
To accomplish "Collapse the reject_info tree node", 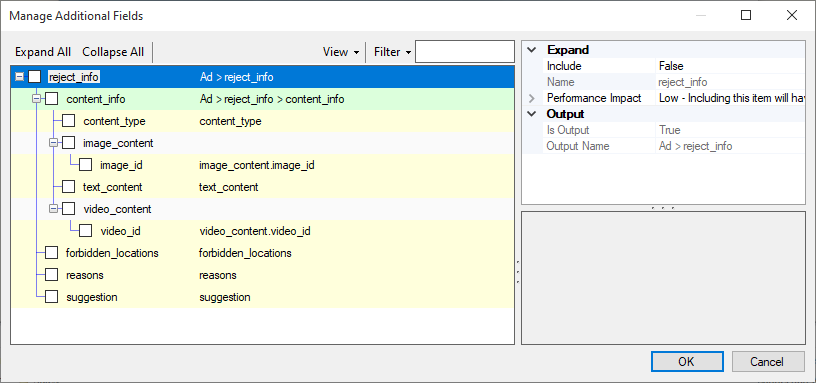I will 19,77.
